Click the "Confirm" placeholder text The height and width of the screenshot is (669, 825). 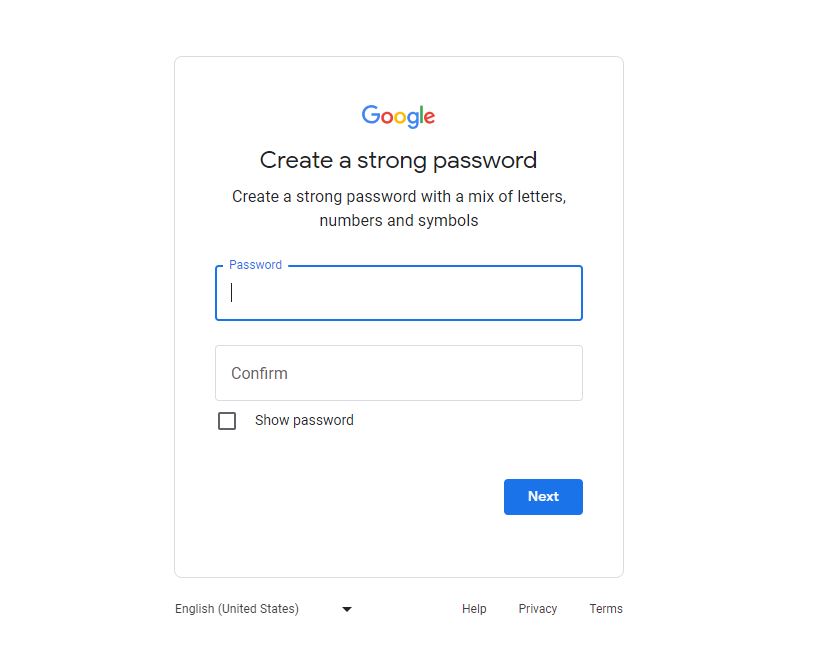coord(259,373)
